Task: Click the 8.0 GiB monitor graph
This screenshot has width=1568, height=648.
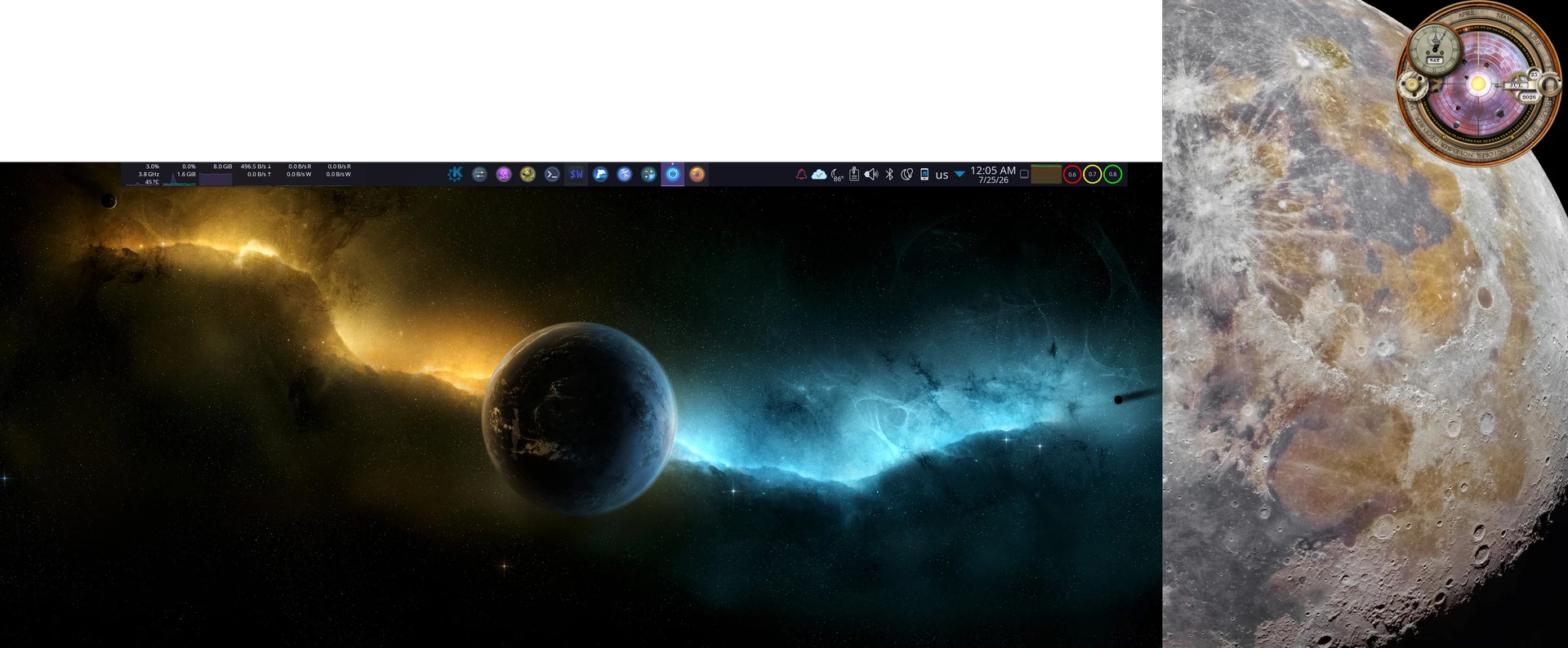Action: (216, 174)
